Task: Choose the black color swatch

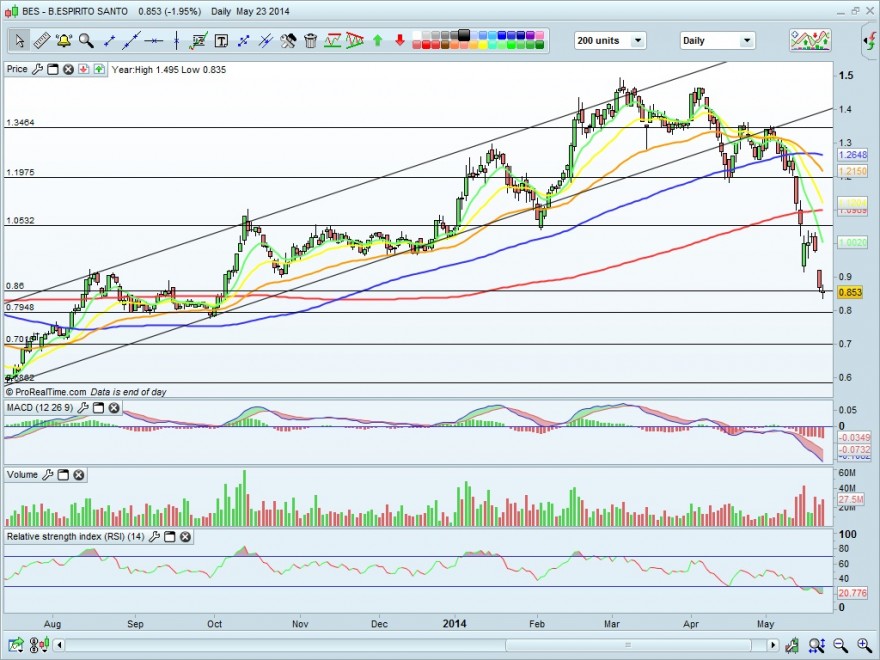Action: (x=464, y=35)
